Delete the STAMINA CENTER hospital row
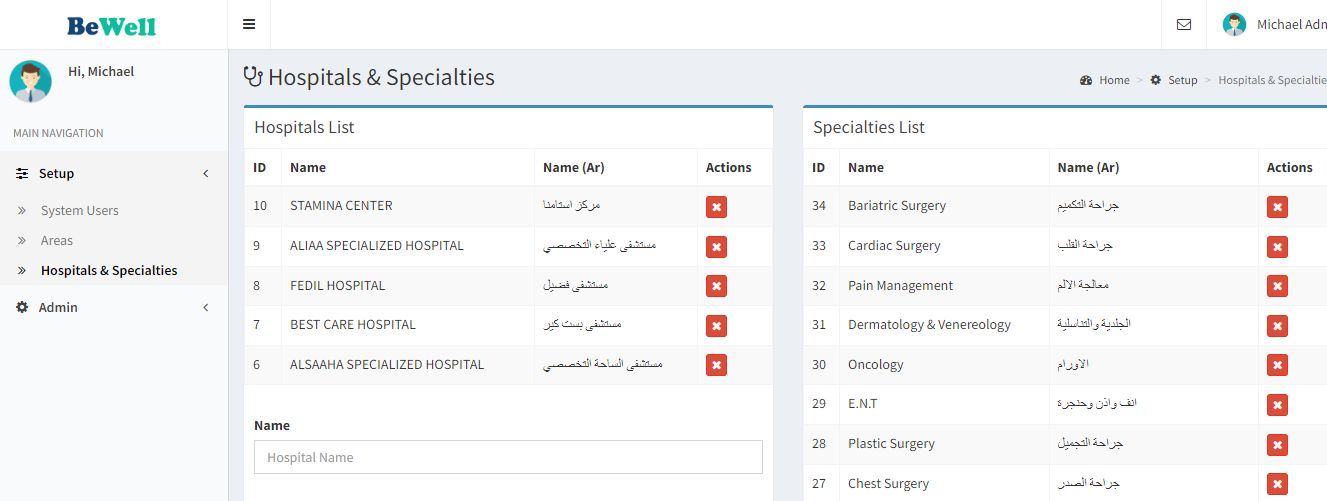Screen dimensions: 1327x501 click(716, 207)
